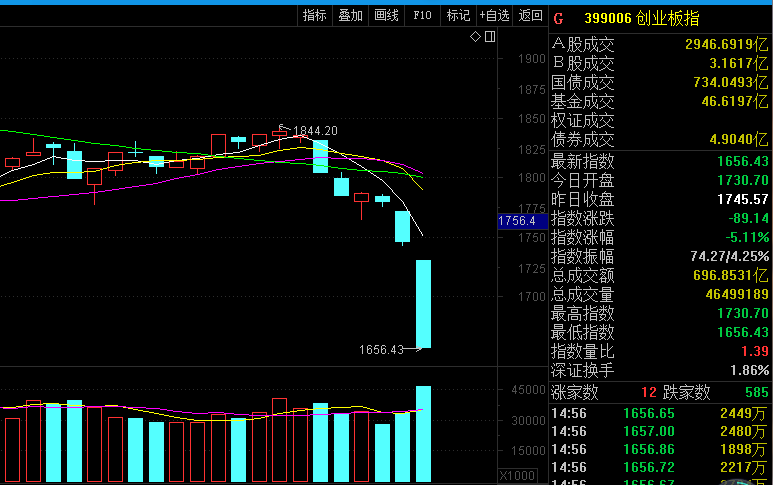Click the 今日开盘 value 1730.70
Screen dimensions: 773x485
(742, 180)
